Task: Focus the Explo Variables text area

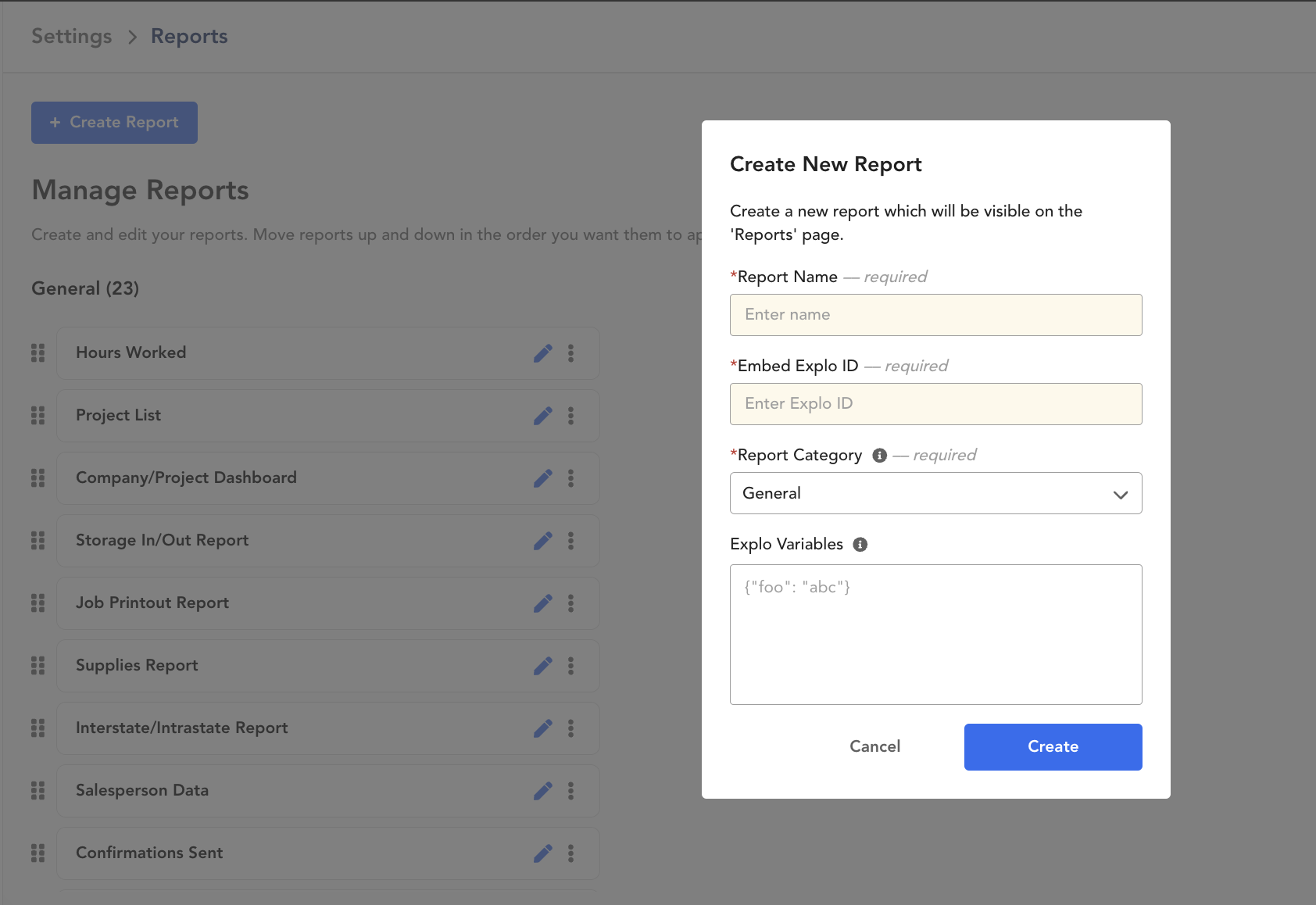Action: (x=936, y=635)
